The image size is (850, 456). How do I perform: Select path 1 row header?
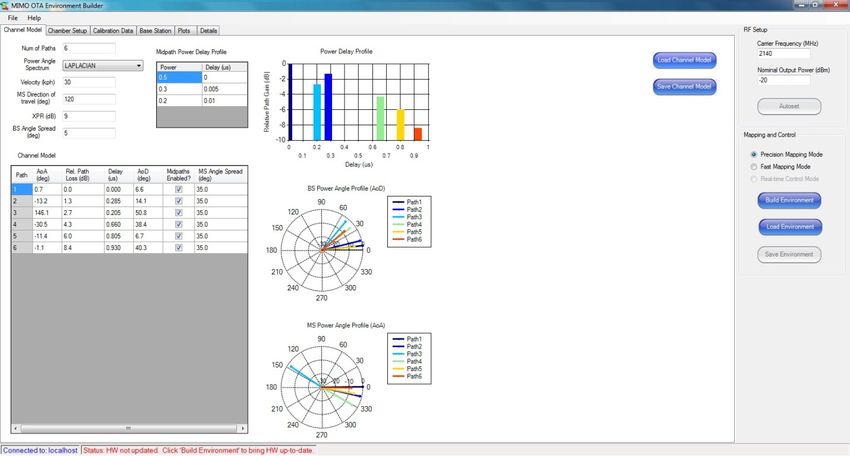(22, 190)
